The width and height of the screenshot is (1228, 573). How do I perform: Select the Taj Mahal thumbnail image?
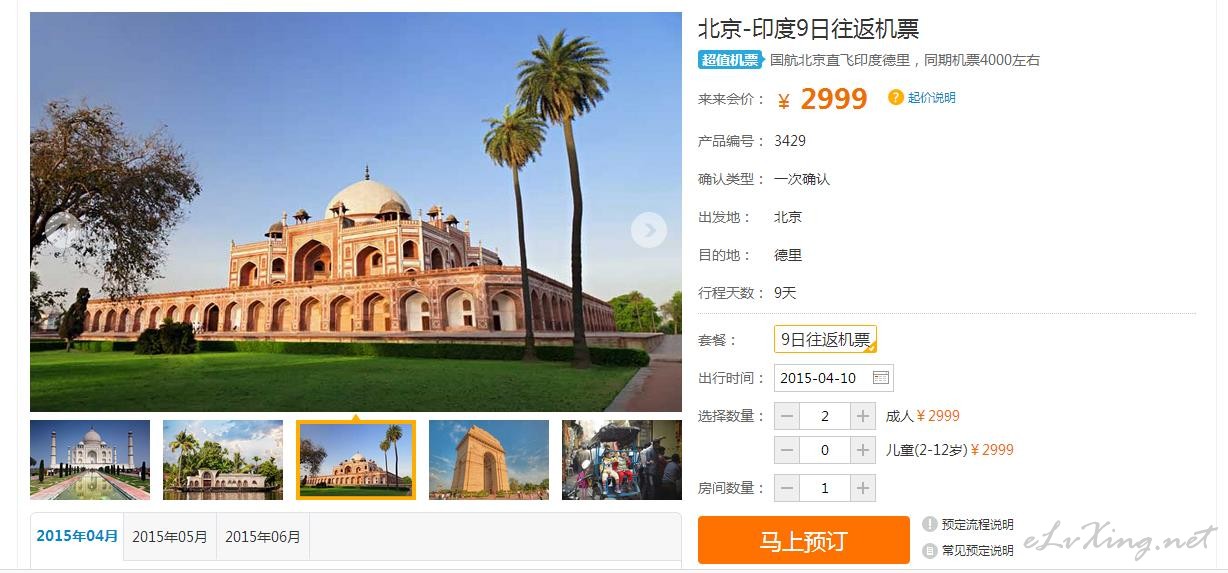90,459
